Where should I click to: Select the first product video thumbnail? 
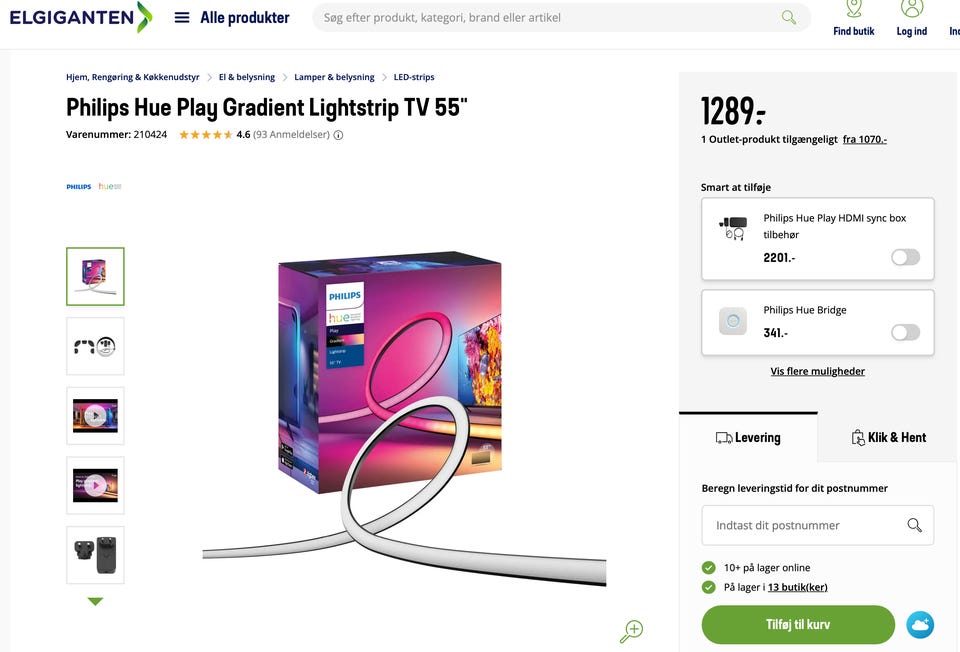95,416
